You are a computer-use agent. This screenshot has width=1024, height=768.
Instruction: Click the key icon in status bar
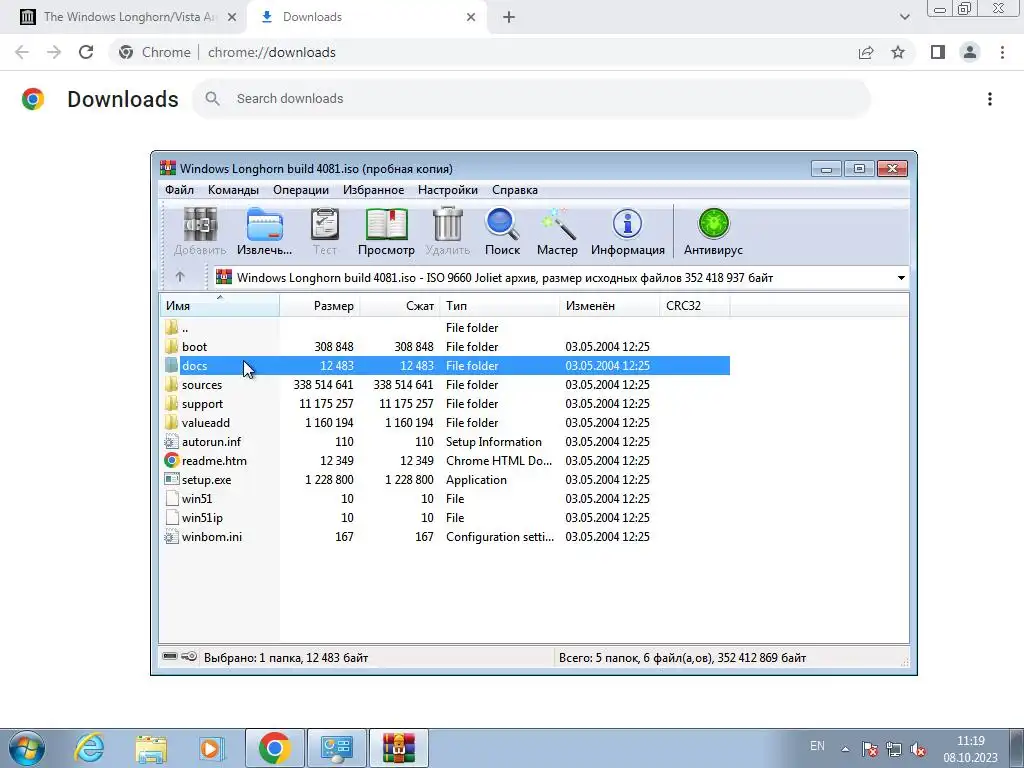tap(189, 656)
